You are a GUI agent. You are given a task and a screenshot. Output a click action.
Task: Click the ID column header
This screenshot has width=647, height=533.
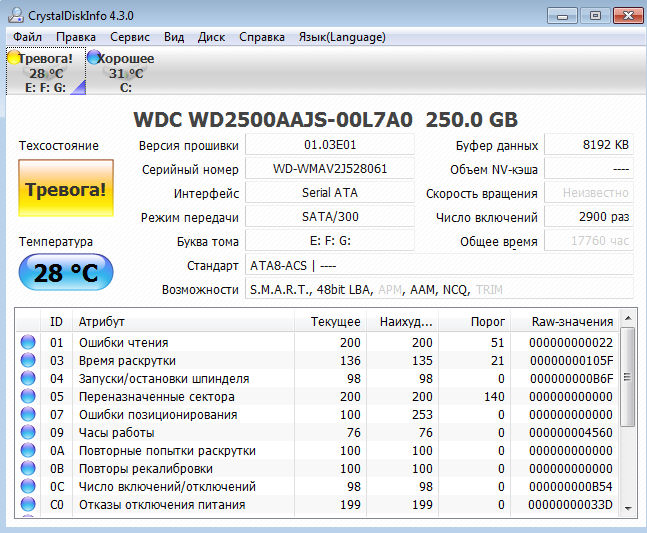click(57, 321)
